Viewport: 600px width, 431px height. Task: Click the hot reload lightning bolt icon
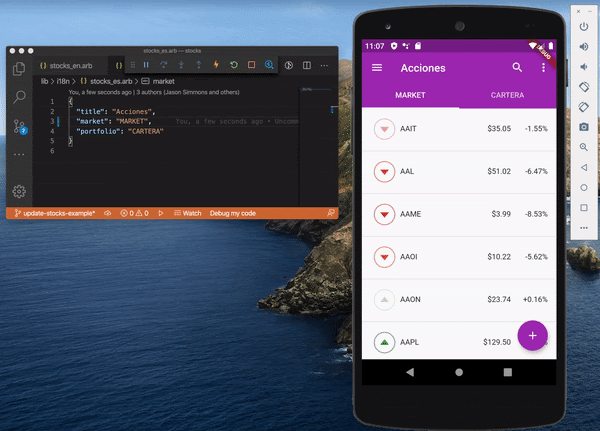(216, 65)
